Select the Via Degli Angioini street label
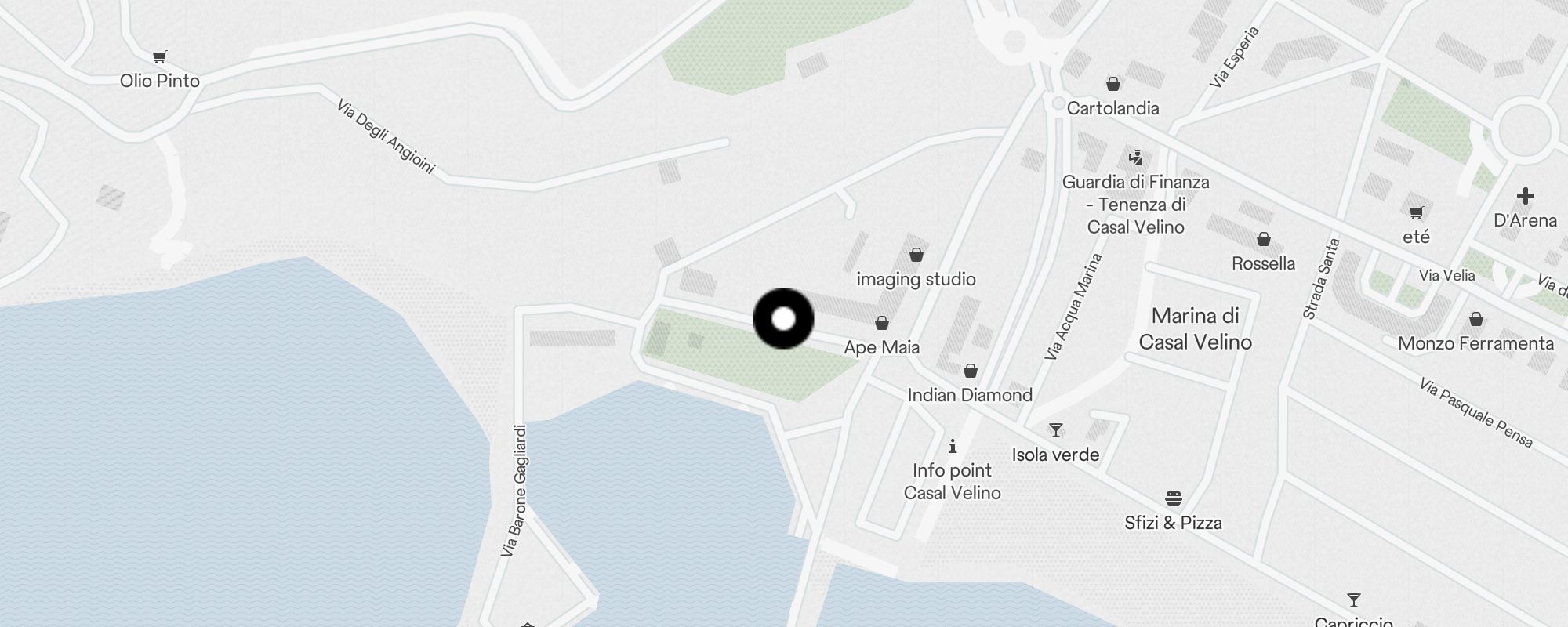This screenshot has width=1568, height=627. pyautogui.click(x=385, y=137)
